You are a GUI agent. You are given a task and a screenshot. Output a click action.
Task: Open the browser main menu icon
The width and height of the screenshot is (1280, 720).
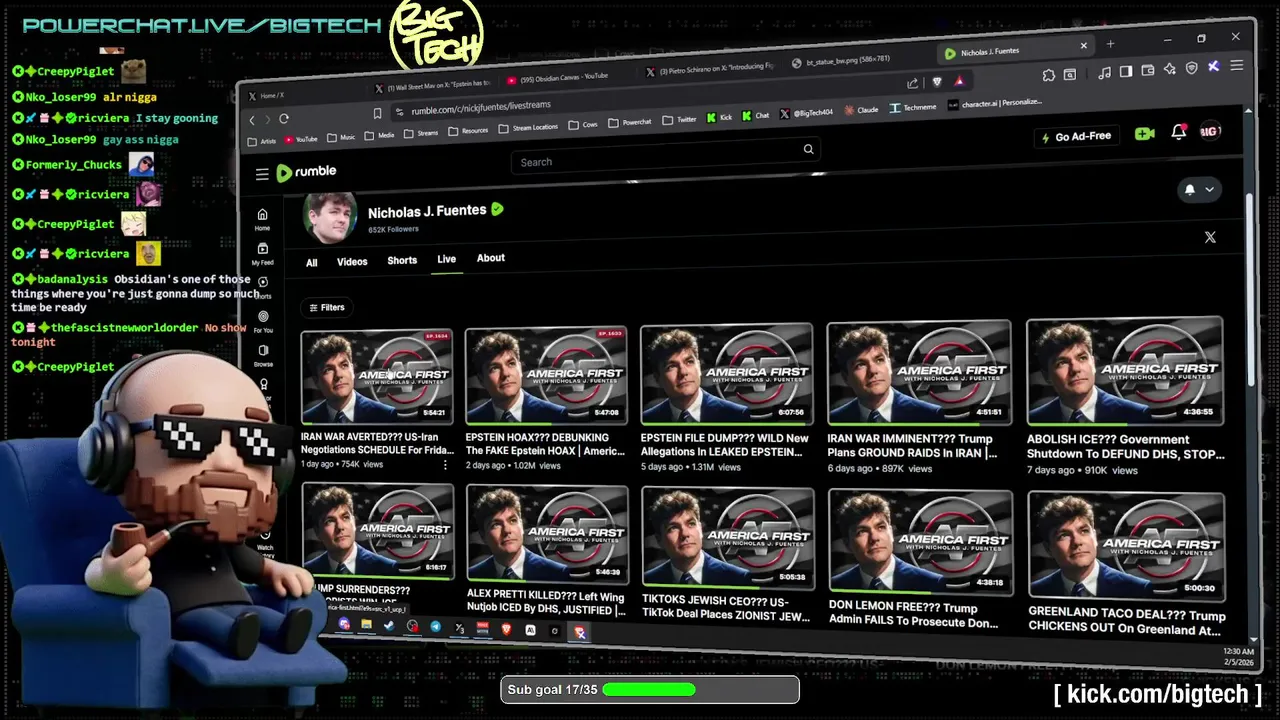pos(1237,66)
